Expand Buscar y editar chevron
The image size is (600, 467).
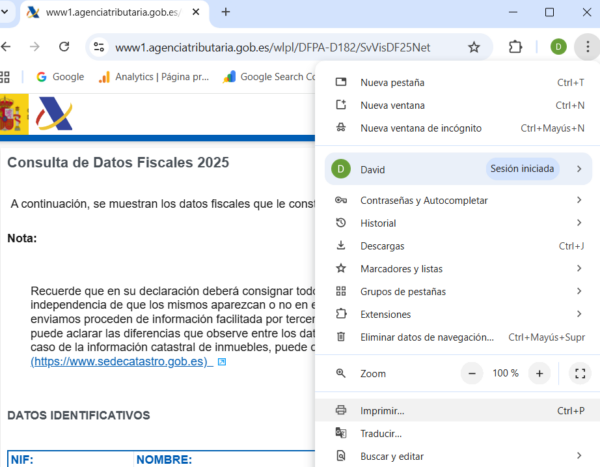[x=579, y=456]
